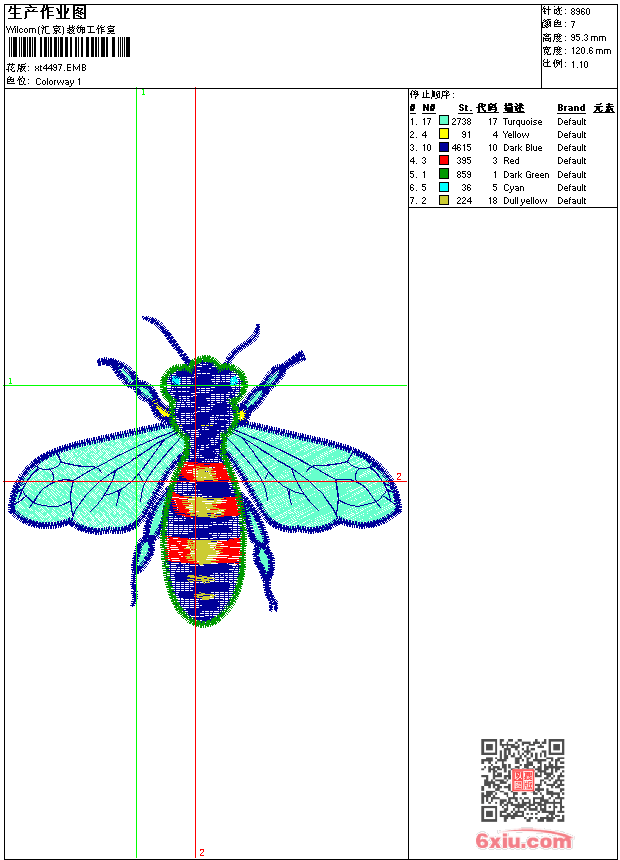Click the St. column header
620x860 pixels.
pos(464,108)
